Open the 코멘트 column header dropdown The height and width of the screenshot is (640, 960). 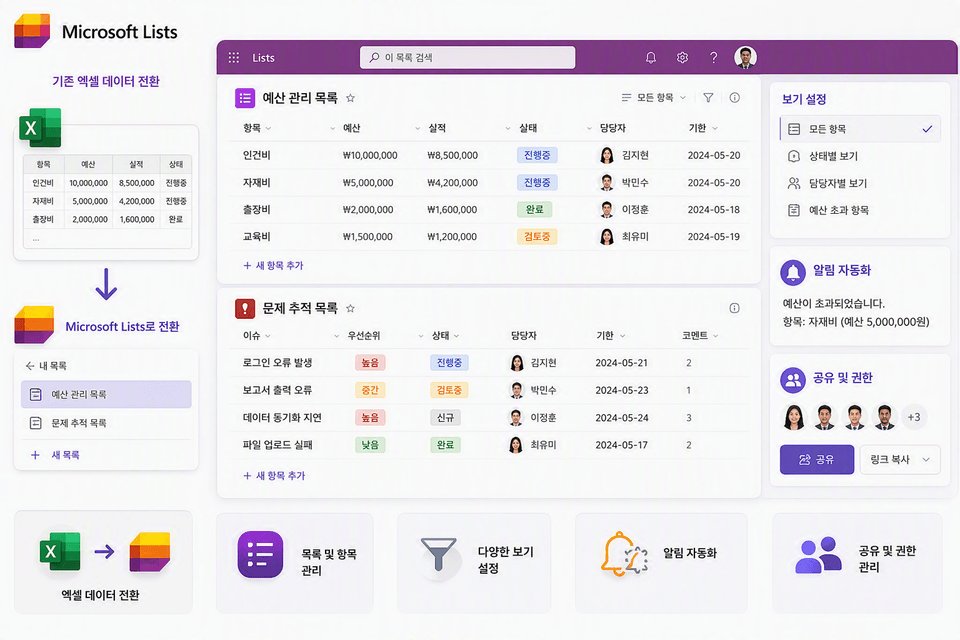[x=715, y=336]
